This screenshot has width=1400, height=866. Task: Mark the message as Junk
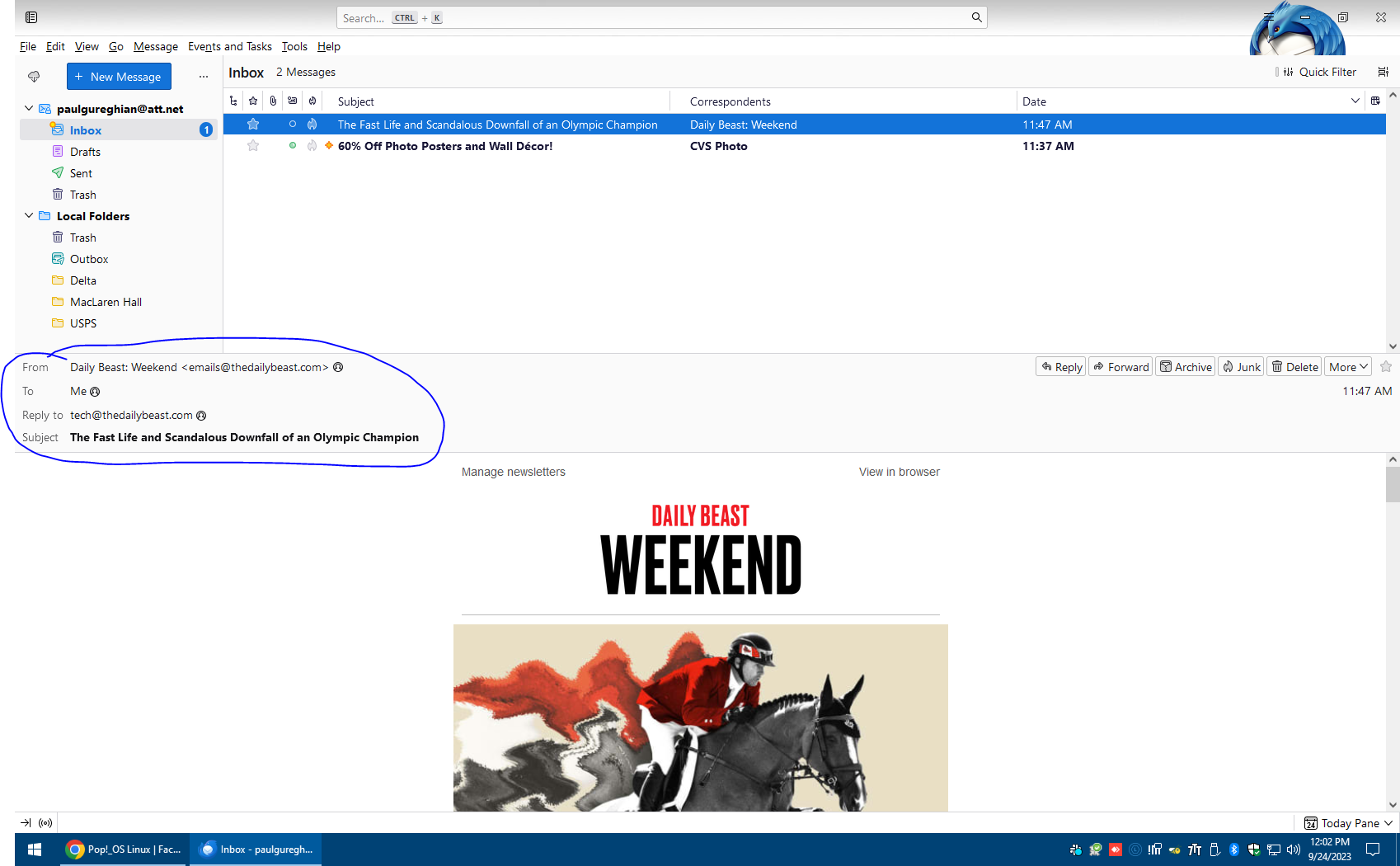1241,367
